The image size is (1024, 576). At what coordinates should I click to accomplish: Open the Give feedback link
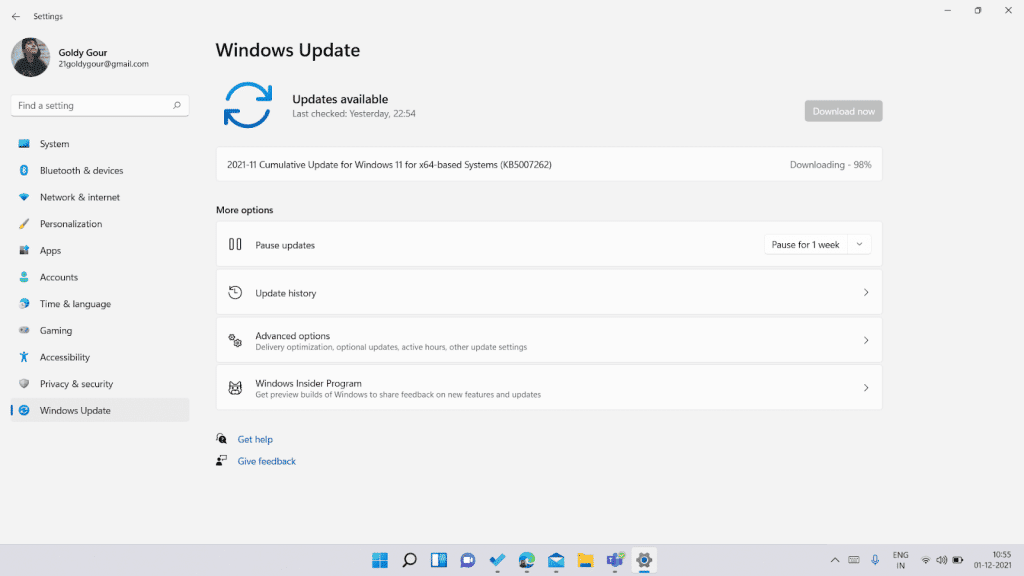tap(266, 461)
